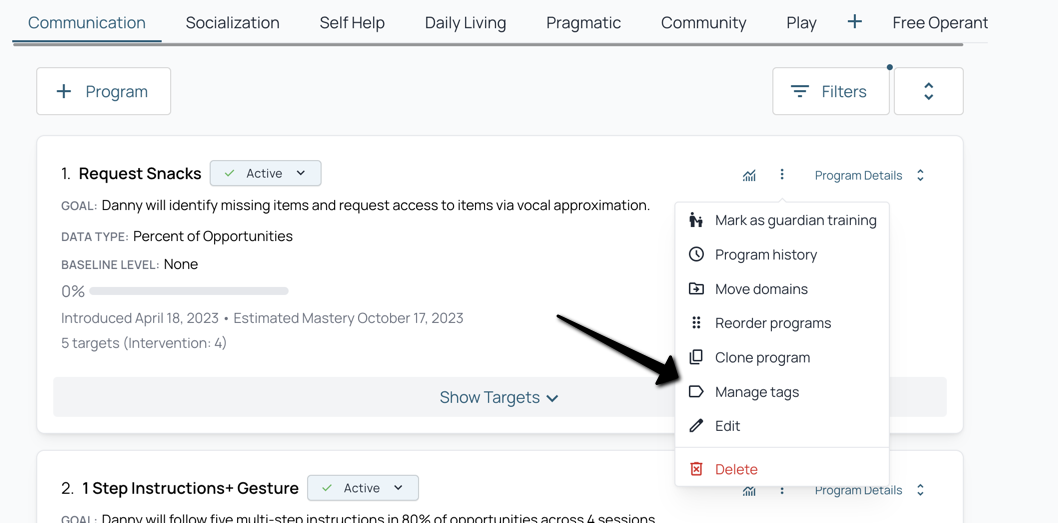Open Program history from menu

[782, 254]
